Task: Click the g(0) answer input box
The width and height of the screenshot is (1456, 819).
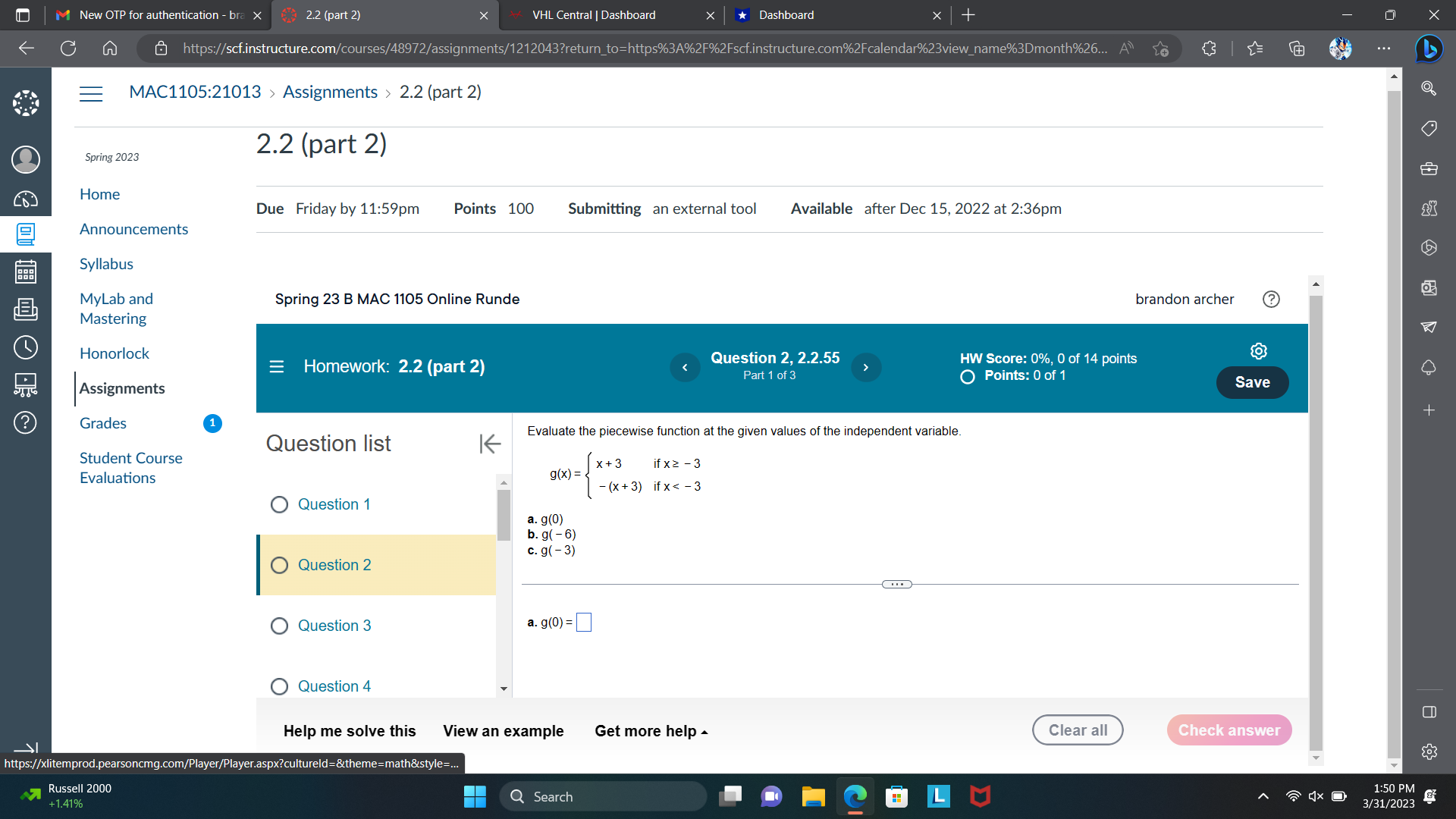Action: [x=584, y=623]
